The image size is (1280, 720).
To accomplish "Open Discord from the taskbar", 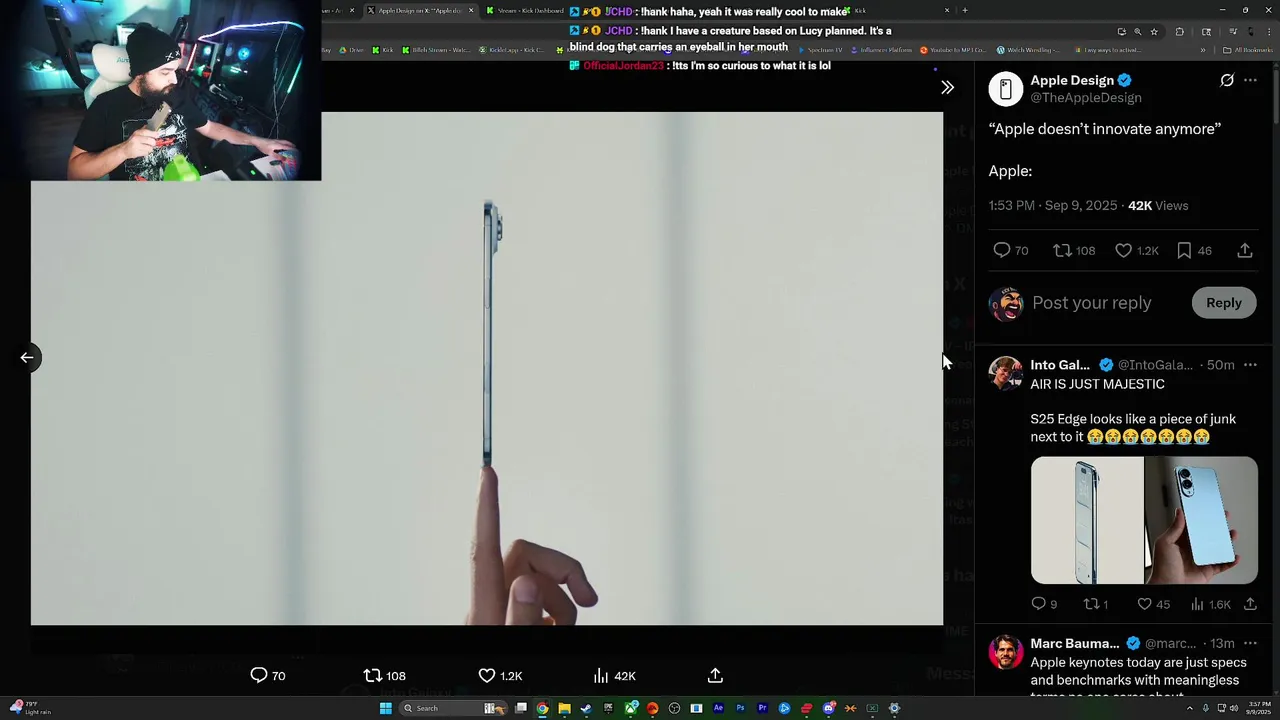I will (x=828, y=708).
